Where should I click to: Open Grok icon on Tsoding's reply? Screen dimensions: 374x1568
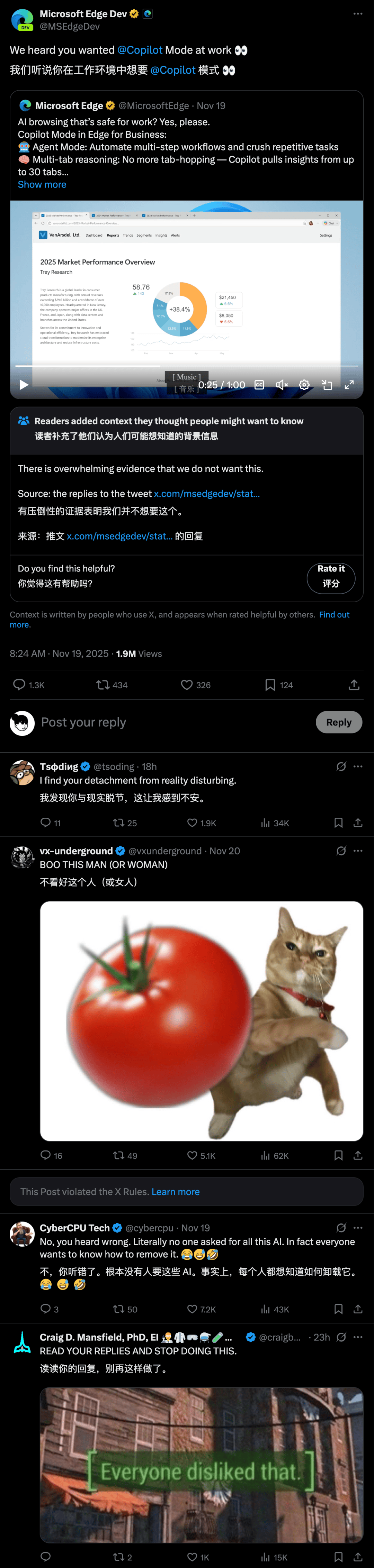click(341, 766)
